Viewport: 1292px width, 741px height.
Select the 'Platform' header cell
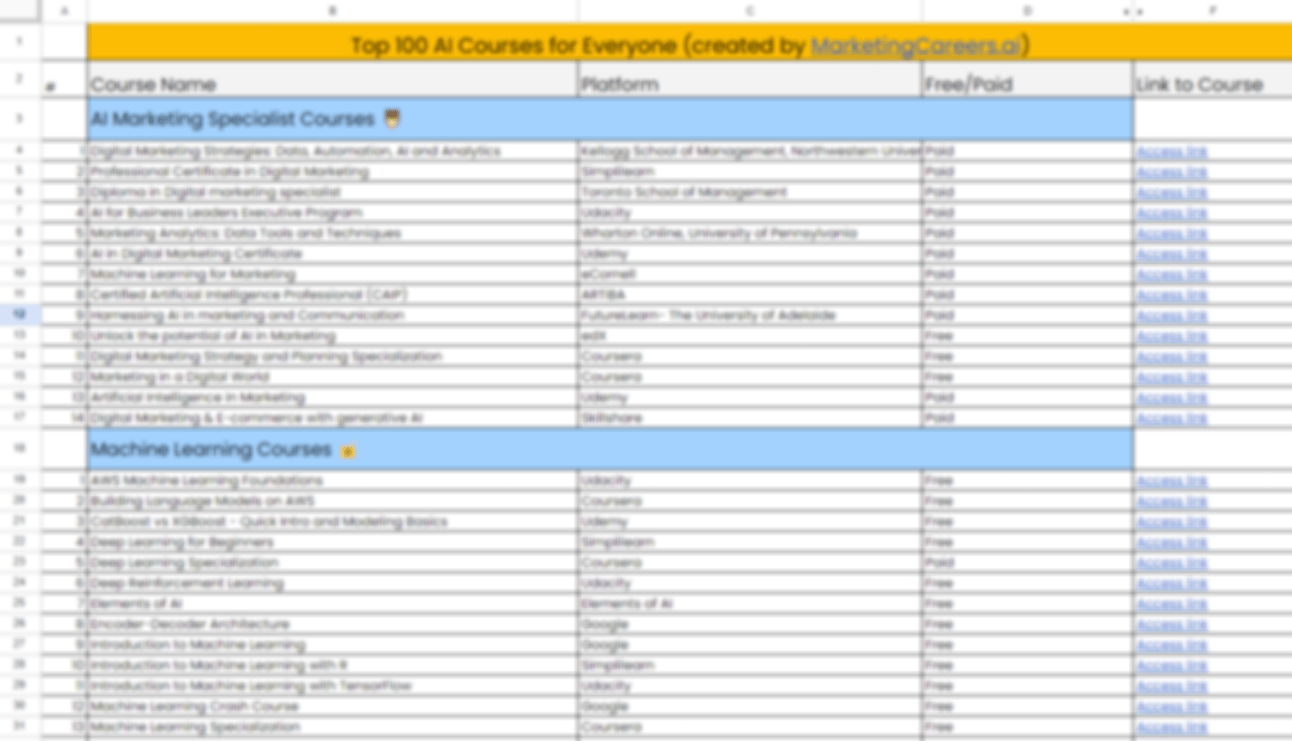750,80
